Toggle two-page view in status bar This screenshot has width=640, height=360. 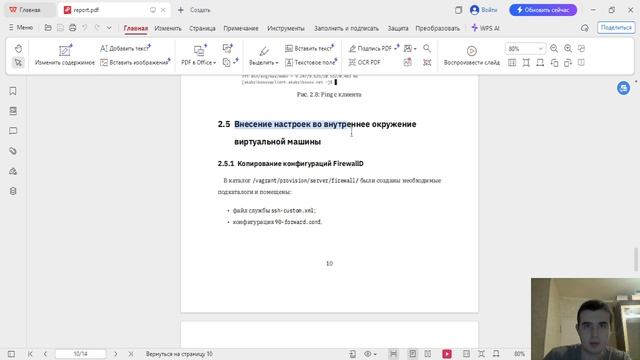click(428, 354)
